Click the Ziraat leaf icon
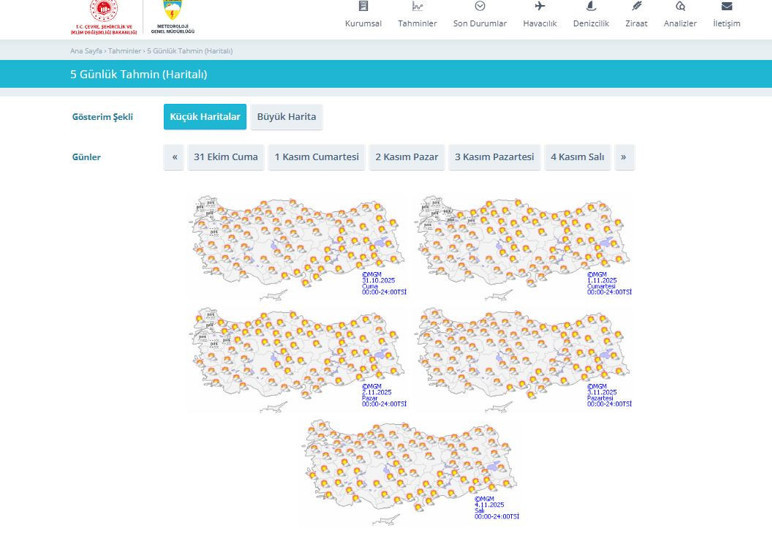This screenshot has width=772, height=539. (636, 6)
